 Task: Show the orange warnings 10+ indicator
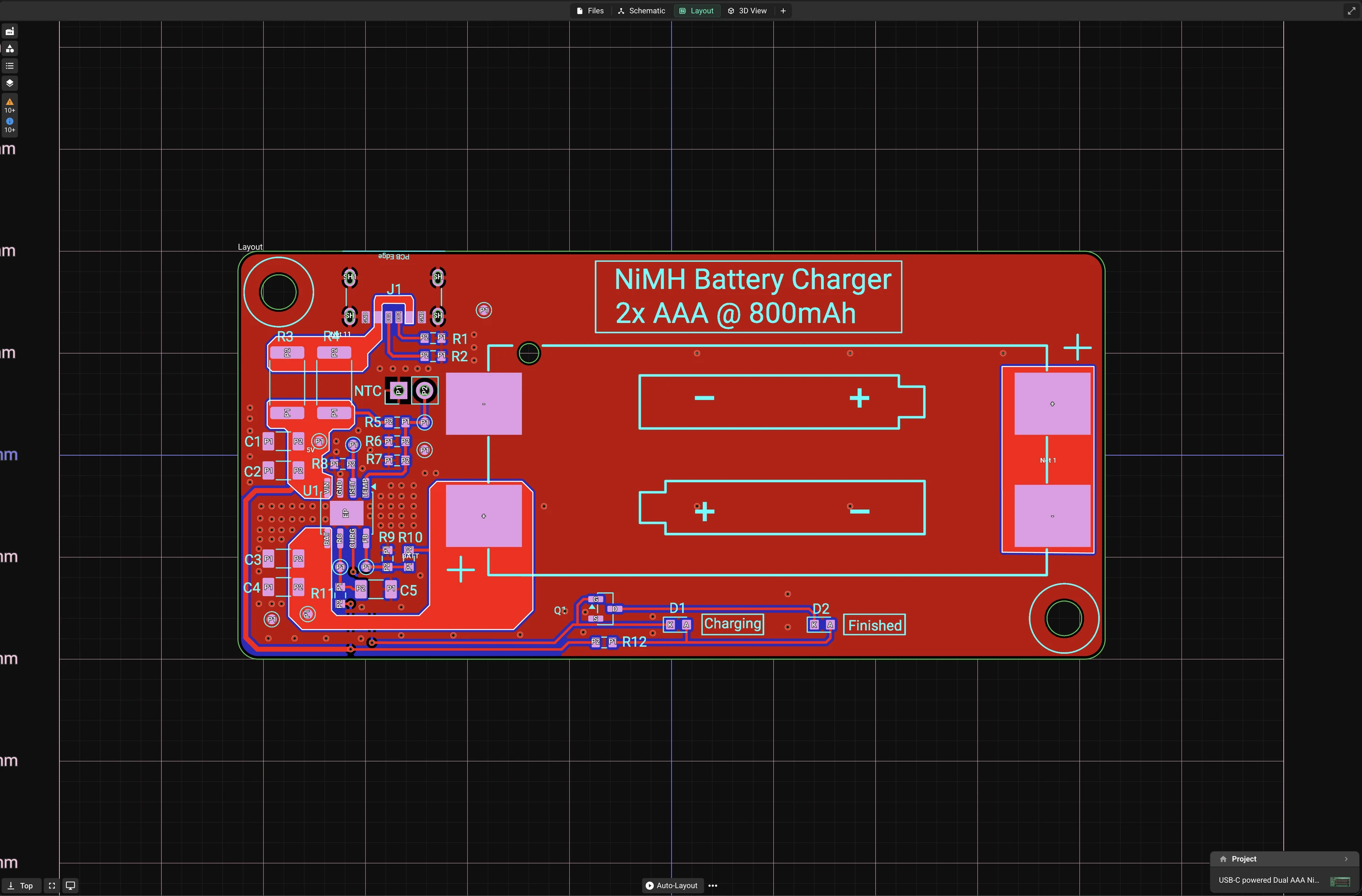(x=10, y=105)
